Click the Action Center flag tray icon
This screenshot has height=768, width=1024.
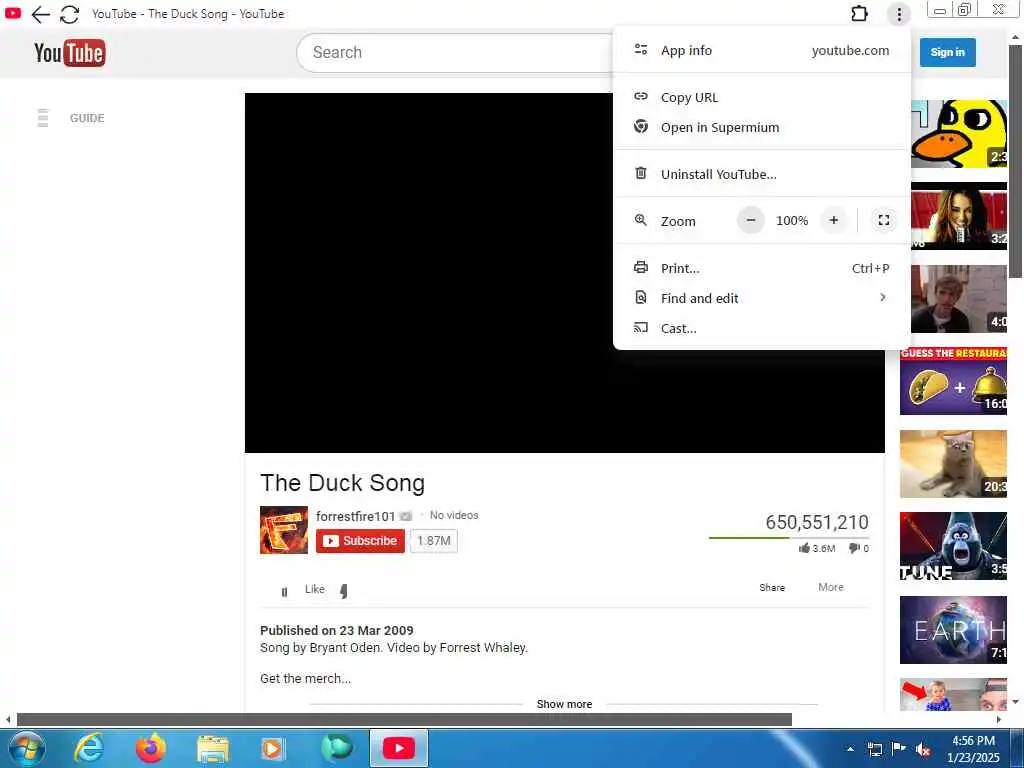click(x=899, y=749)
